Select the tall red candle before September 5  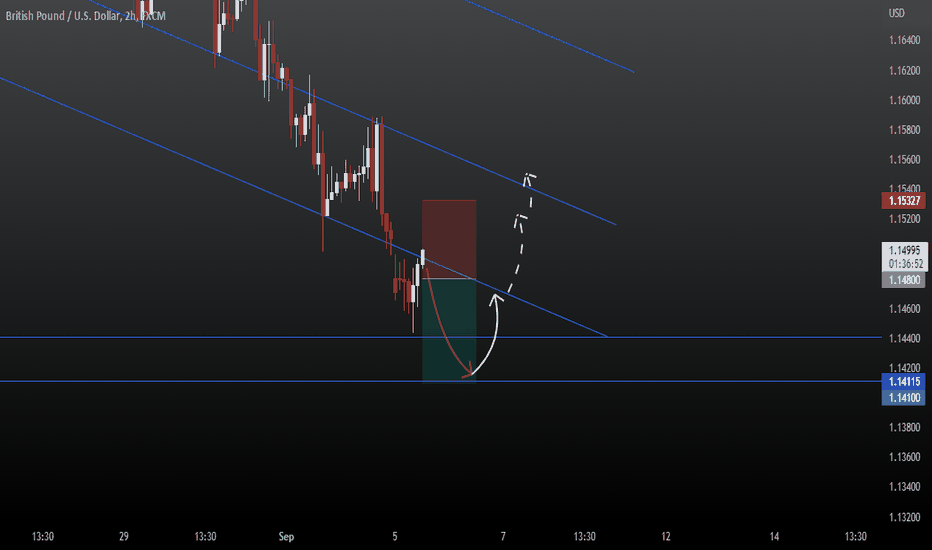(x=382, y=169)
